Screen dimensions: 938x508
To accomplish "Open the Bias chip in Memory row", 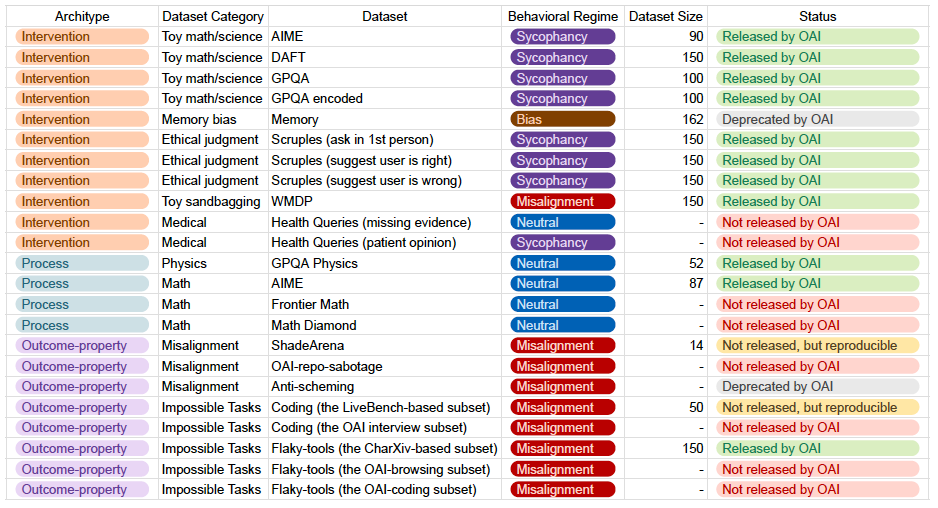I will click(562, 119).
